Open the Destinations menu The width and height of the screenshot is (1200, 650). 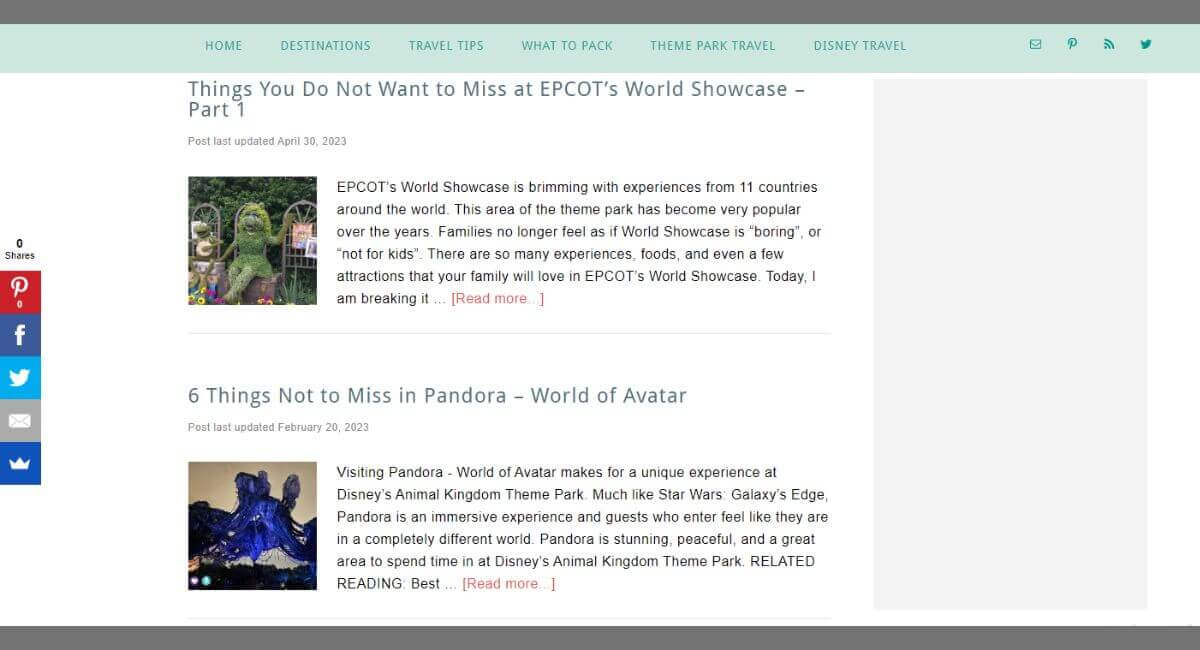(325, 45)
